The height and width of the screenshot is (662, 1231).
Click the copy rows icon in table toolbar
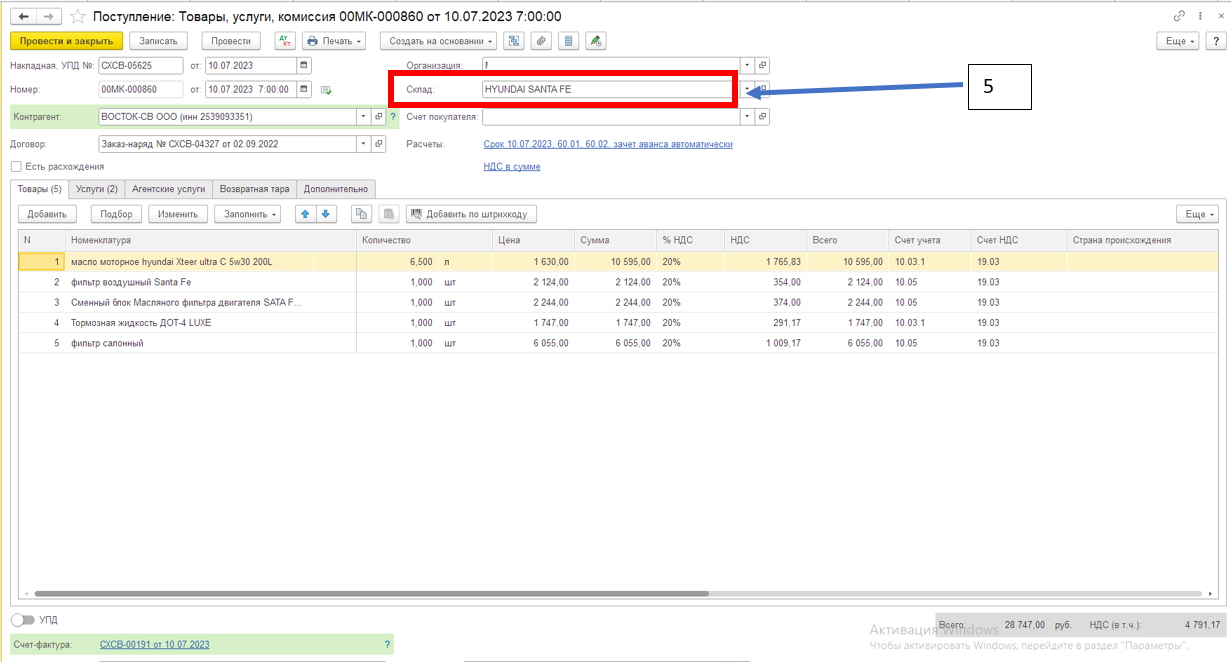tap(362, 214)
